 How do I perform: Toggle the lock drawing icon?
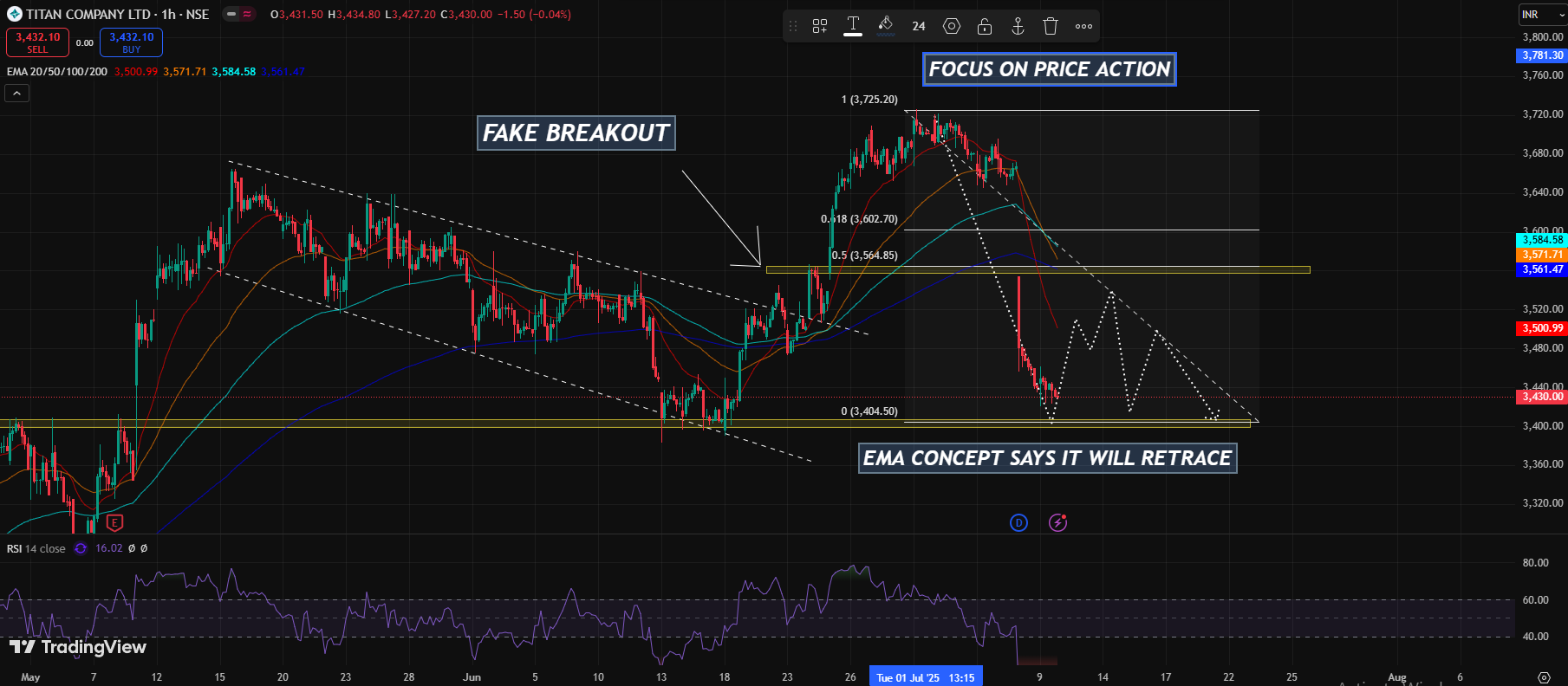[x=985, y=26]
